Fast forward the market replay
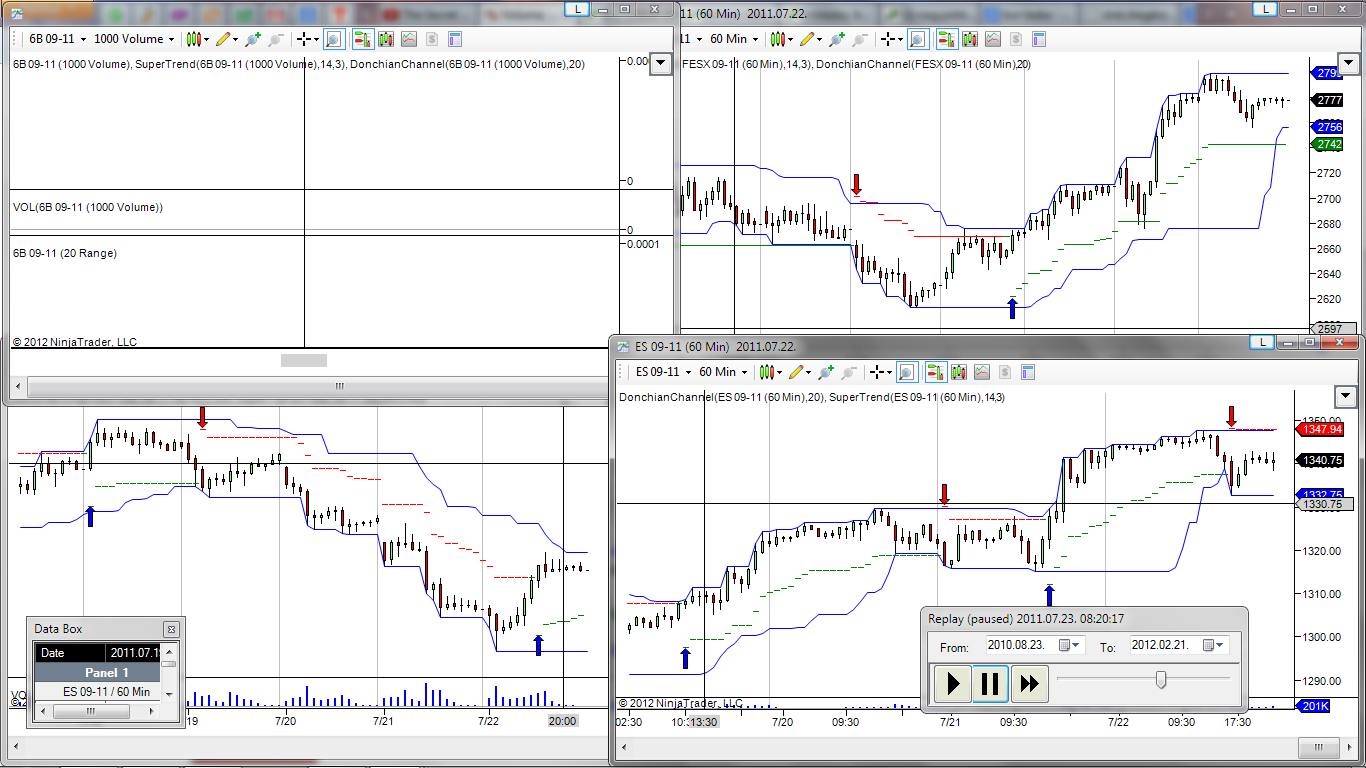1366x768 pixels. pyautogui.click(x=1029, y=684)
